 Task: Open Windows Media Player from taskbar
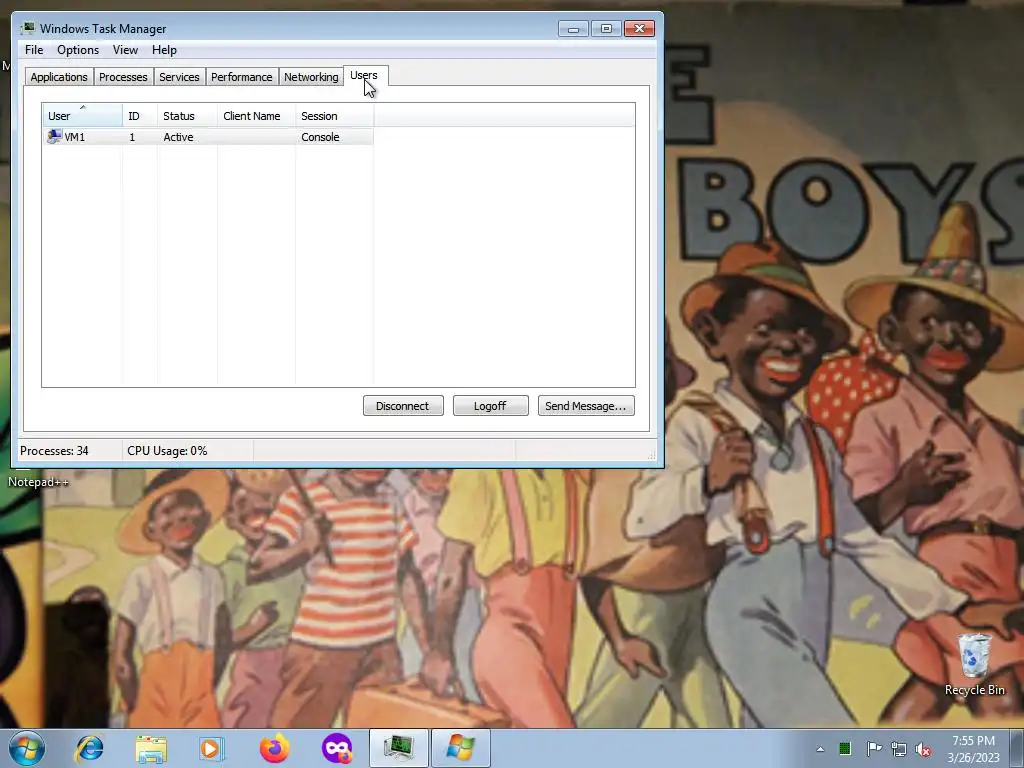point(212,748)
